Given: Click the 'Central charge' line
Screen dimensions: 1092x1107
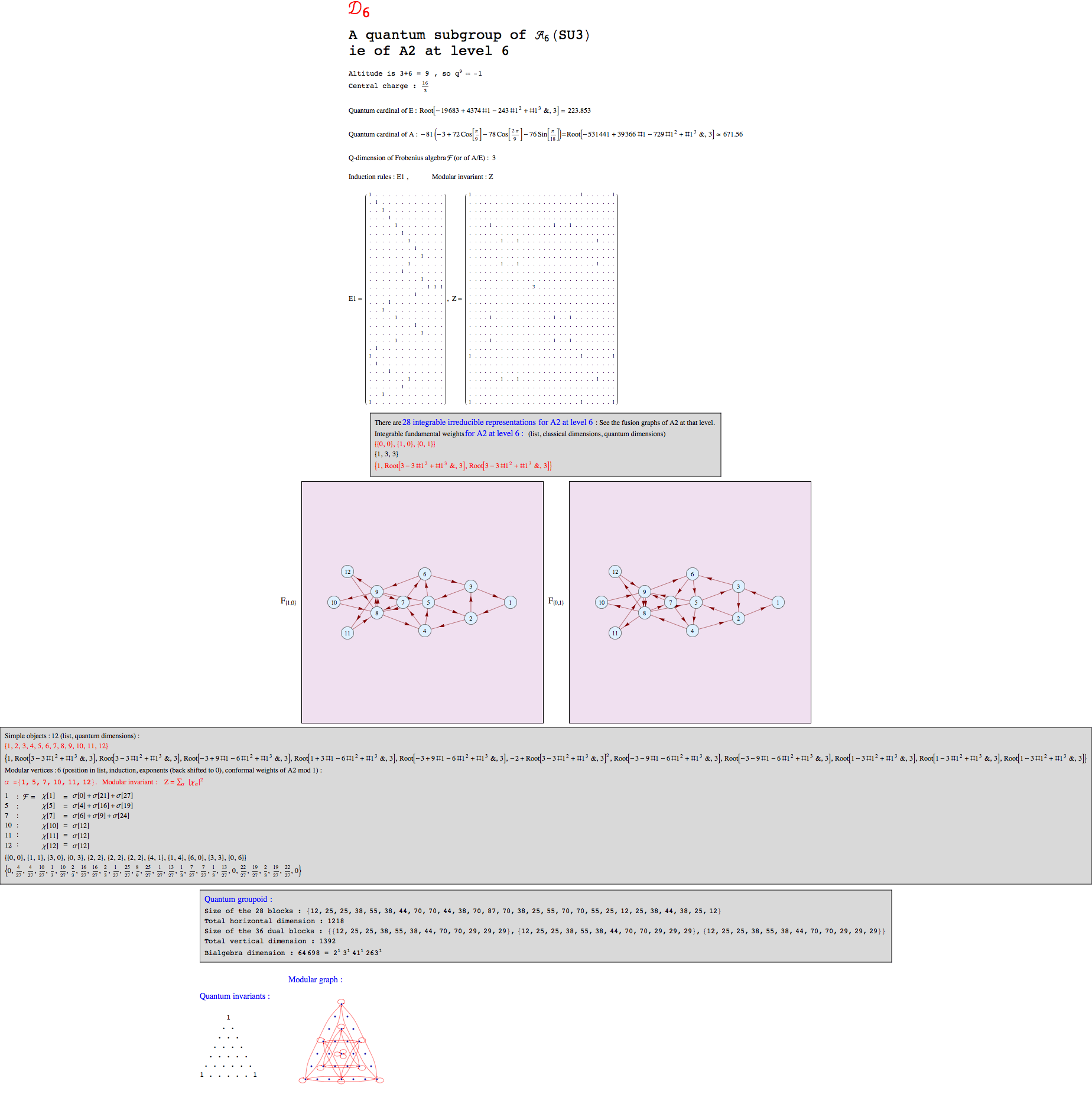Looking at the screenshot, I should (x=388, y=86).
